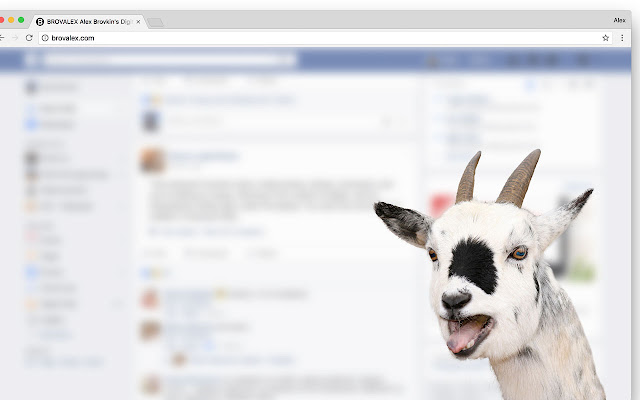Maximize the window with the green button
Screen dimensions: 640x400
(21, 20)
